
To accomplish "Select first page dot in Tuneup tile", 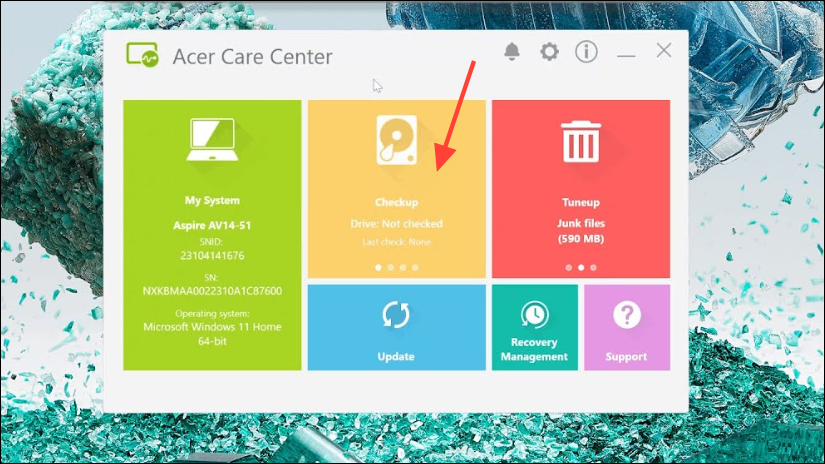I will pyautogui.click(x=569, y=267).
